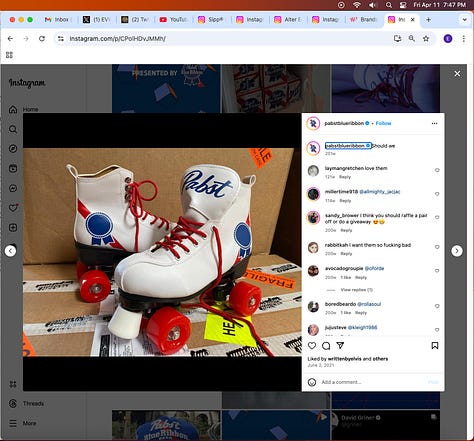Viewport: 474px width, 441px height.
Task: Open Chrome three-dot menu
Action: coord(464,39)
